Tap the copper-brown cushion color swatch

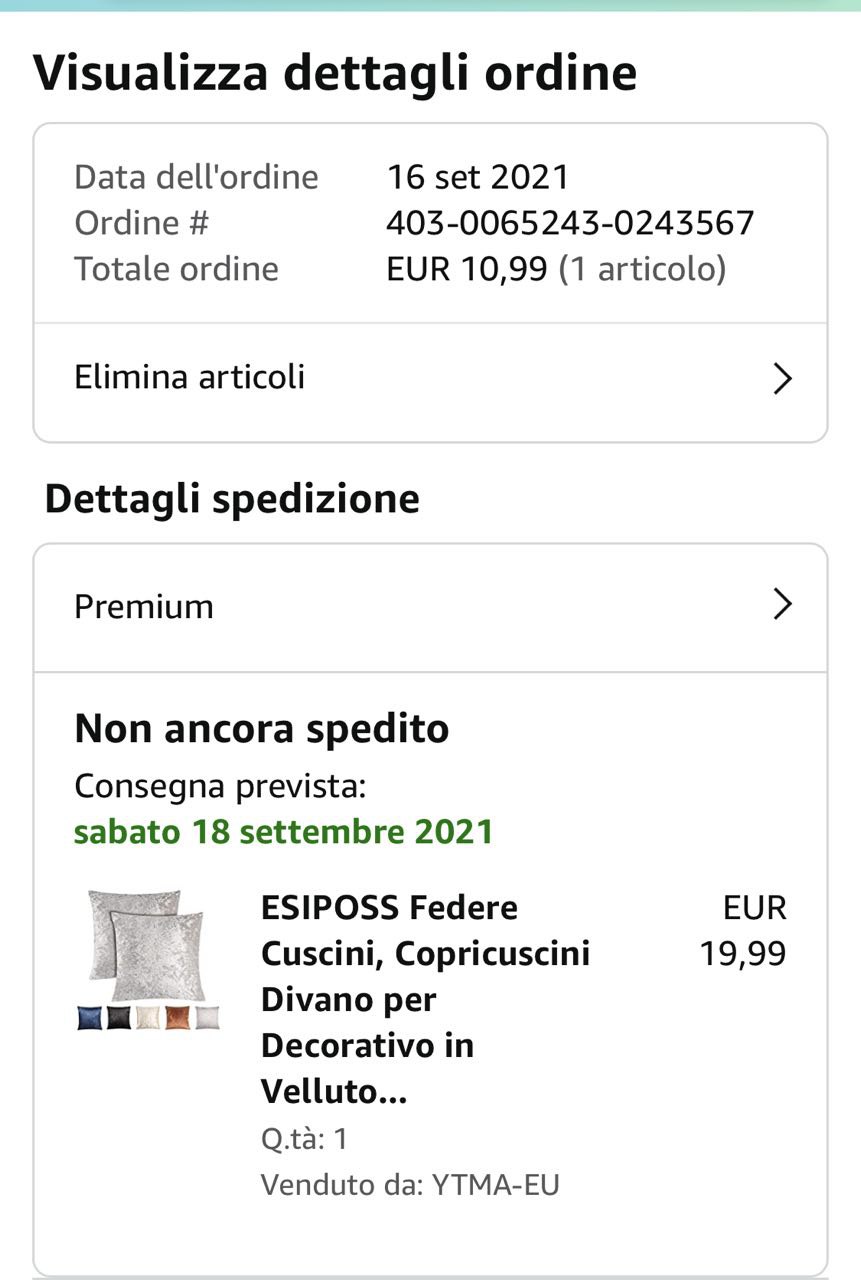click(178, 1018)
